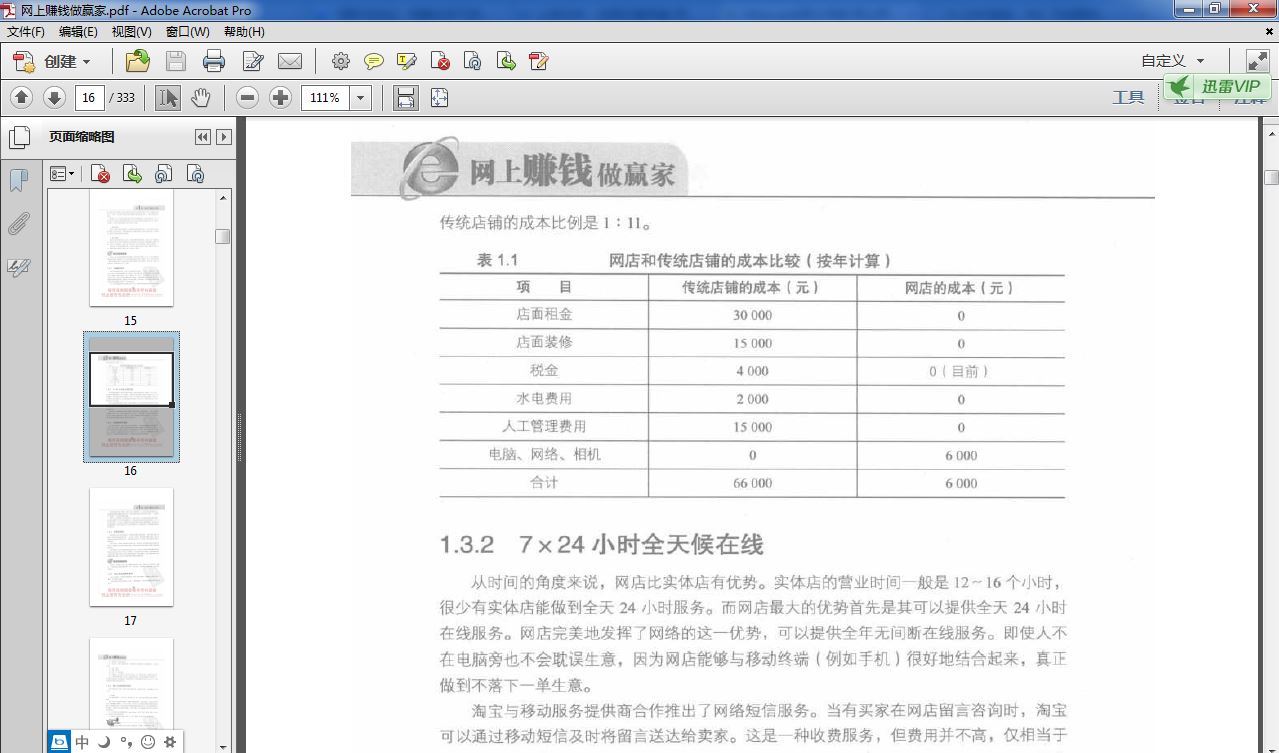Click the 1.3.2 section heading

(x=601, y=545)
